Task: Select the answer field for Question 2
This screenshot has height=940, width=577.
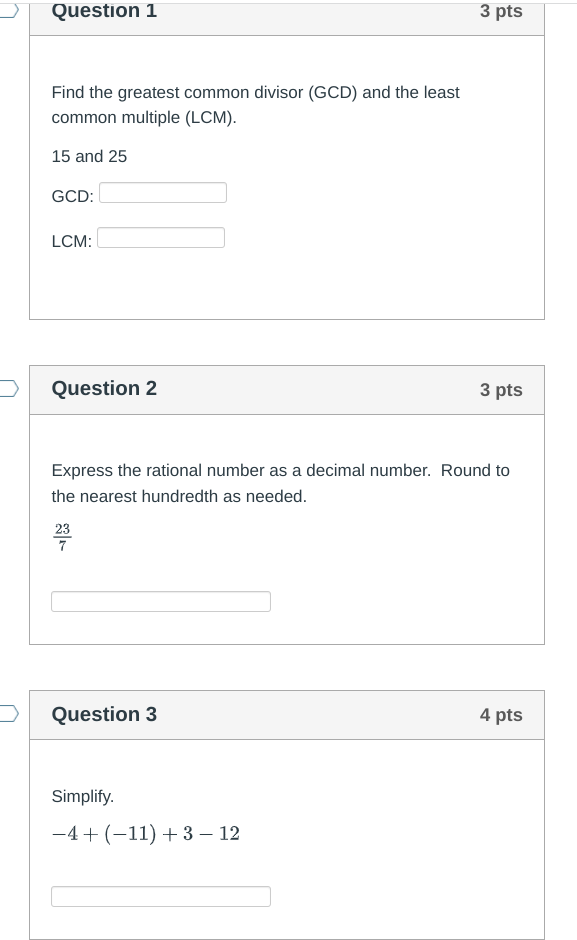Action: point(160,601)
